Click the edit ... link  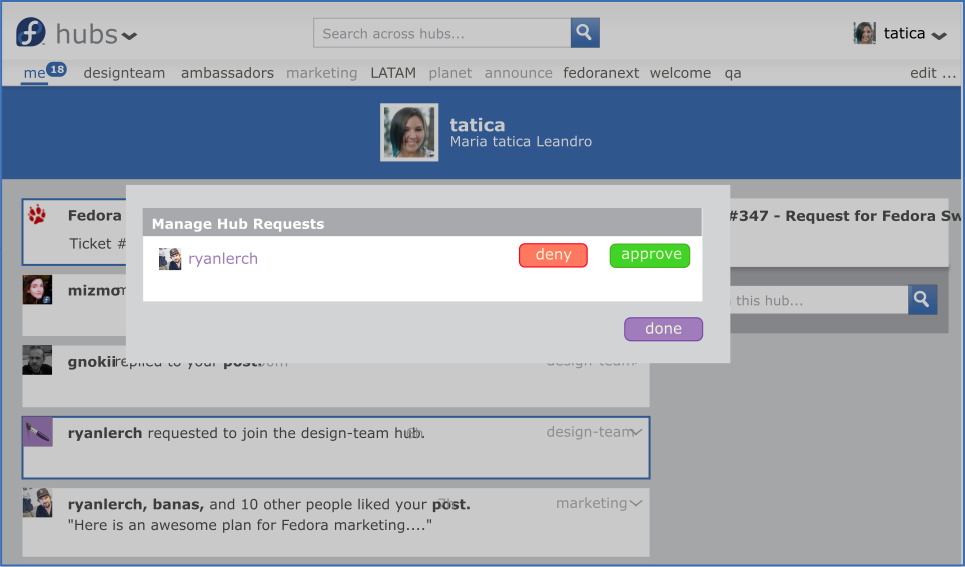(x=933, y=73)
